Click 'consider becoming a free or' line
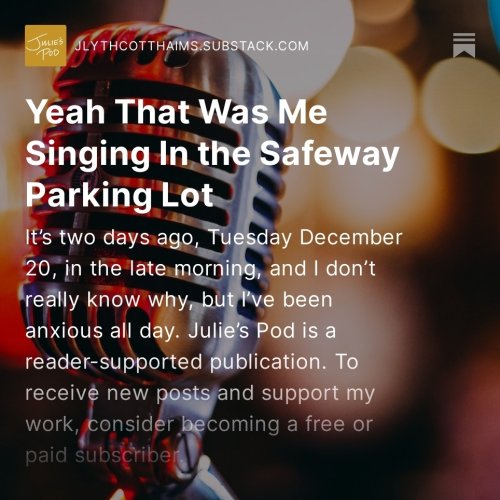Viewport: 500px width, 500px height. click(231, 424)
